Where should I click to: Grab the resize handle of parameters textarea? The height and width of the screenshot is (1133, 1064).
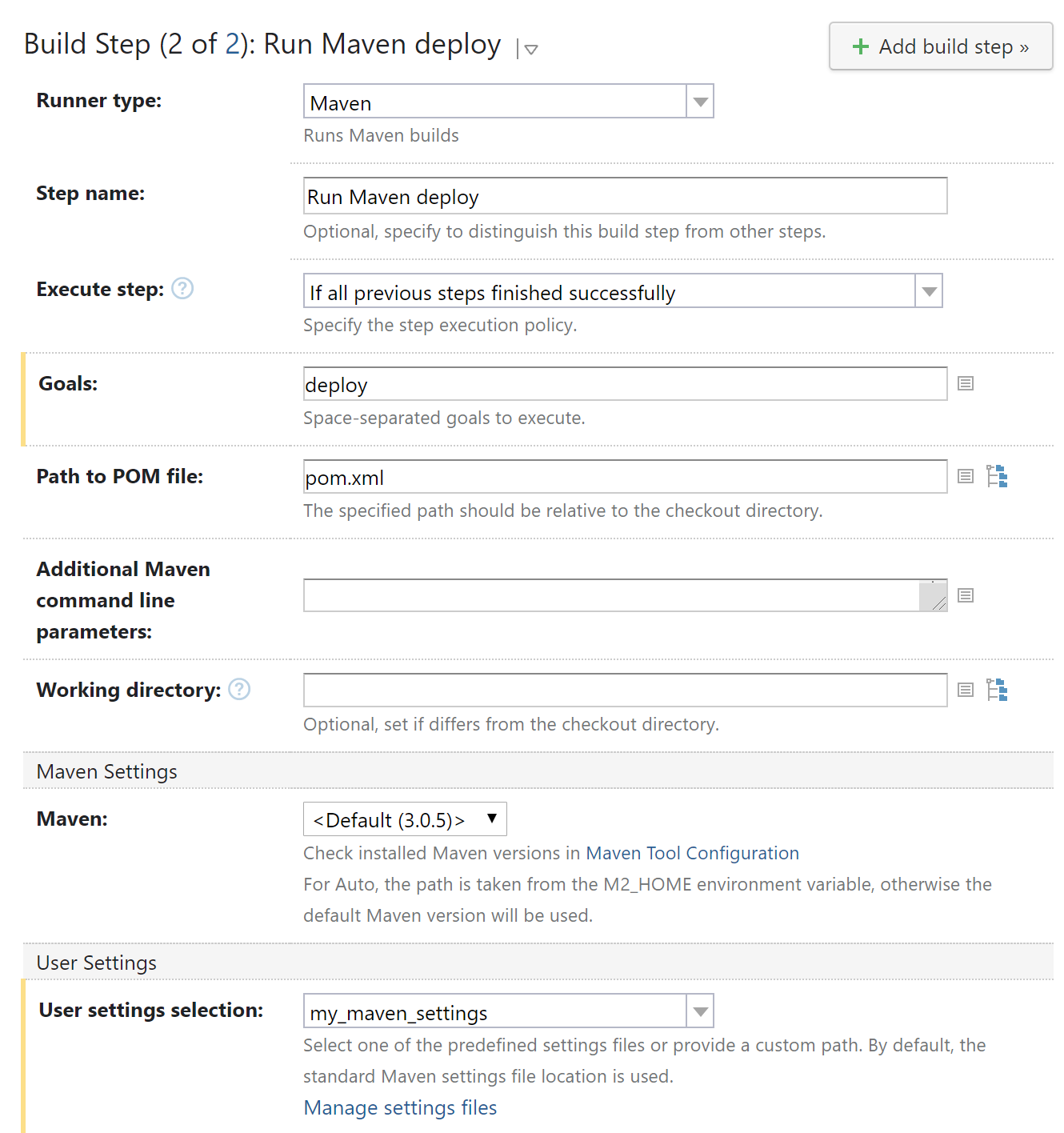pos(939,603)
